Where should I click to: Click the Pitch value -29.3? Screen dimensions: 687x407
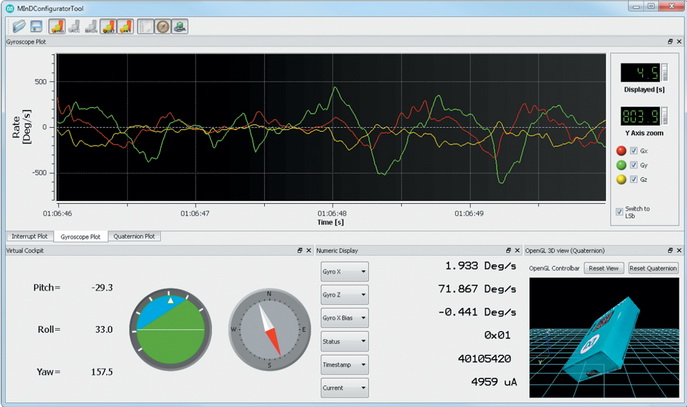pos(102,288)
